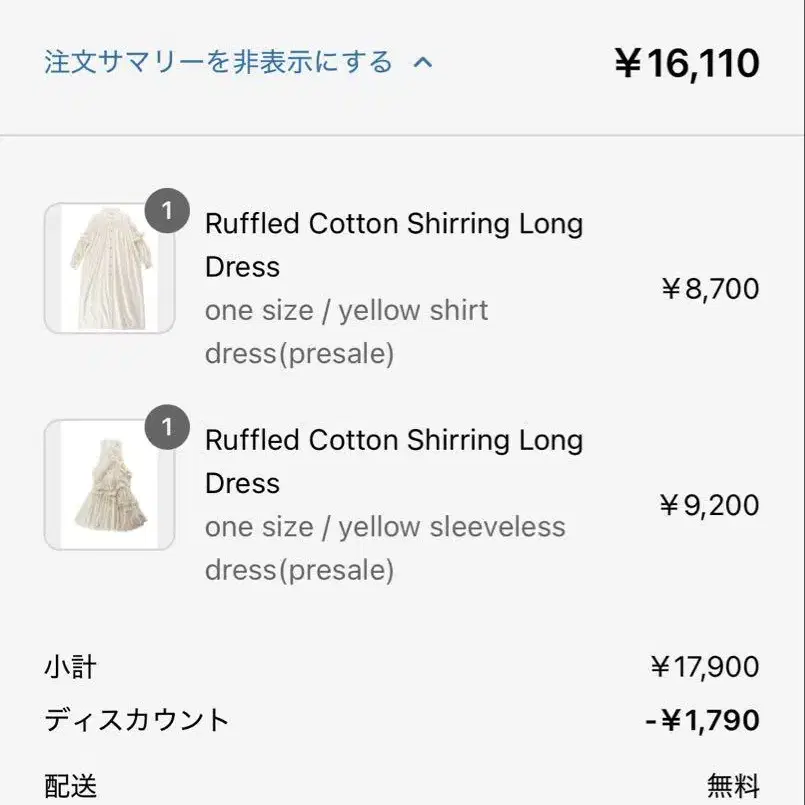Click the ¥9,200 item price
Screen dimensions: 805x805
709,505
